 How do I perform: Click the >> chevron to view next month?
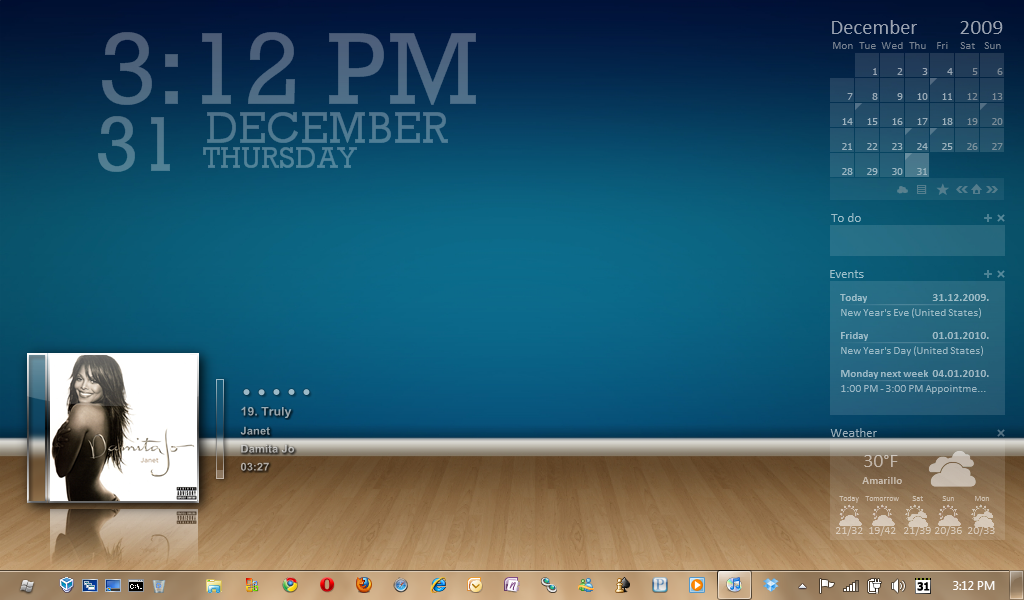(x=992, y=189)
